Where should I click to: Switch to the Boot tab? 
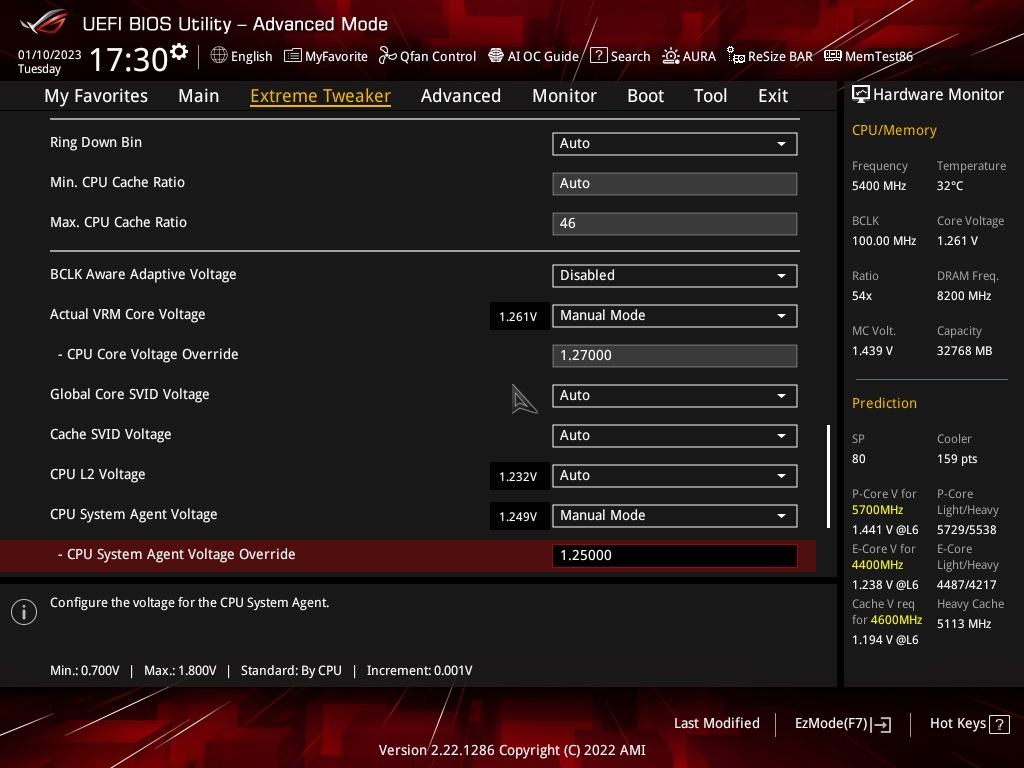click(645, 96)
